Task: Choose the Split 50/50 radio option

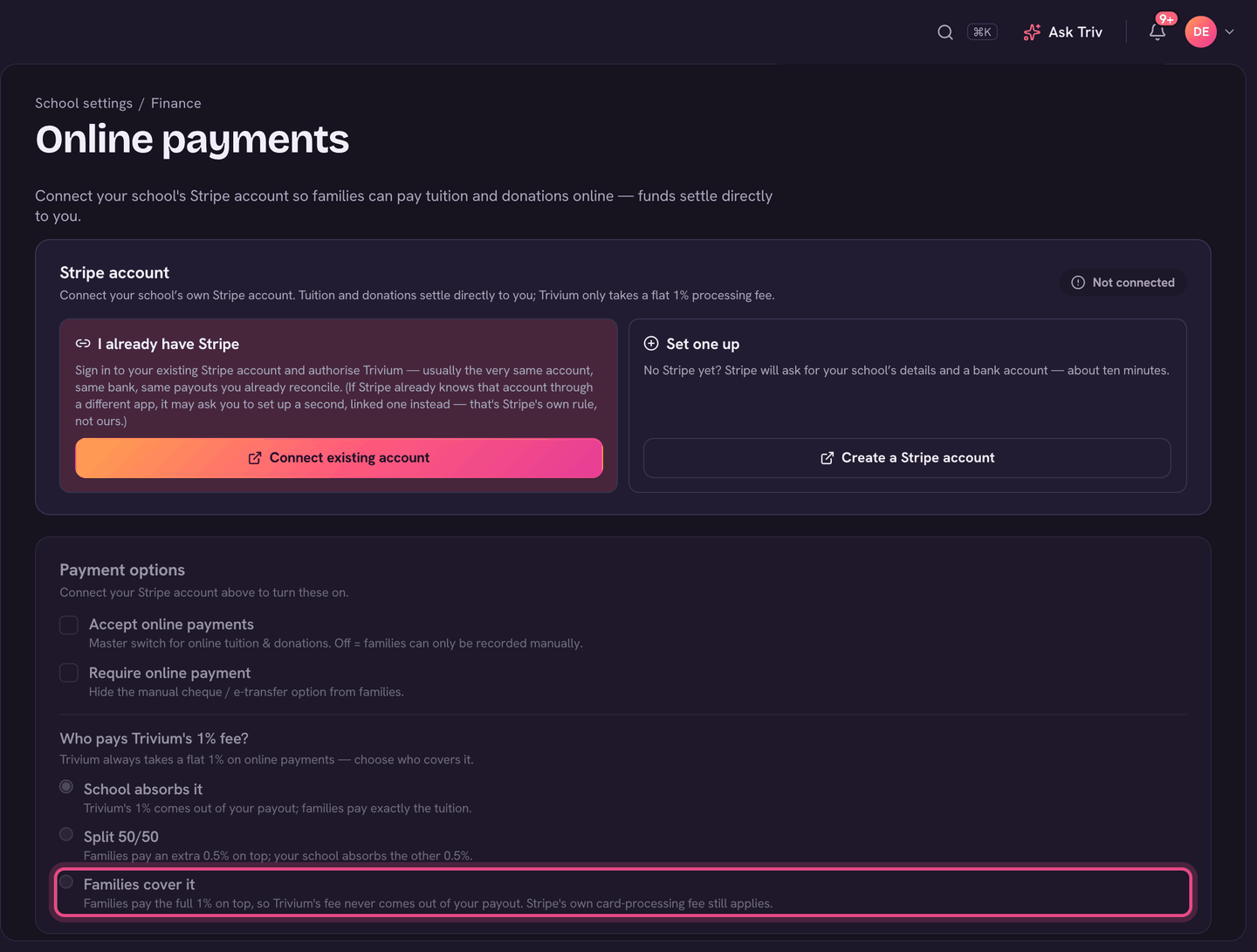Action: (66, 835)
